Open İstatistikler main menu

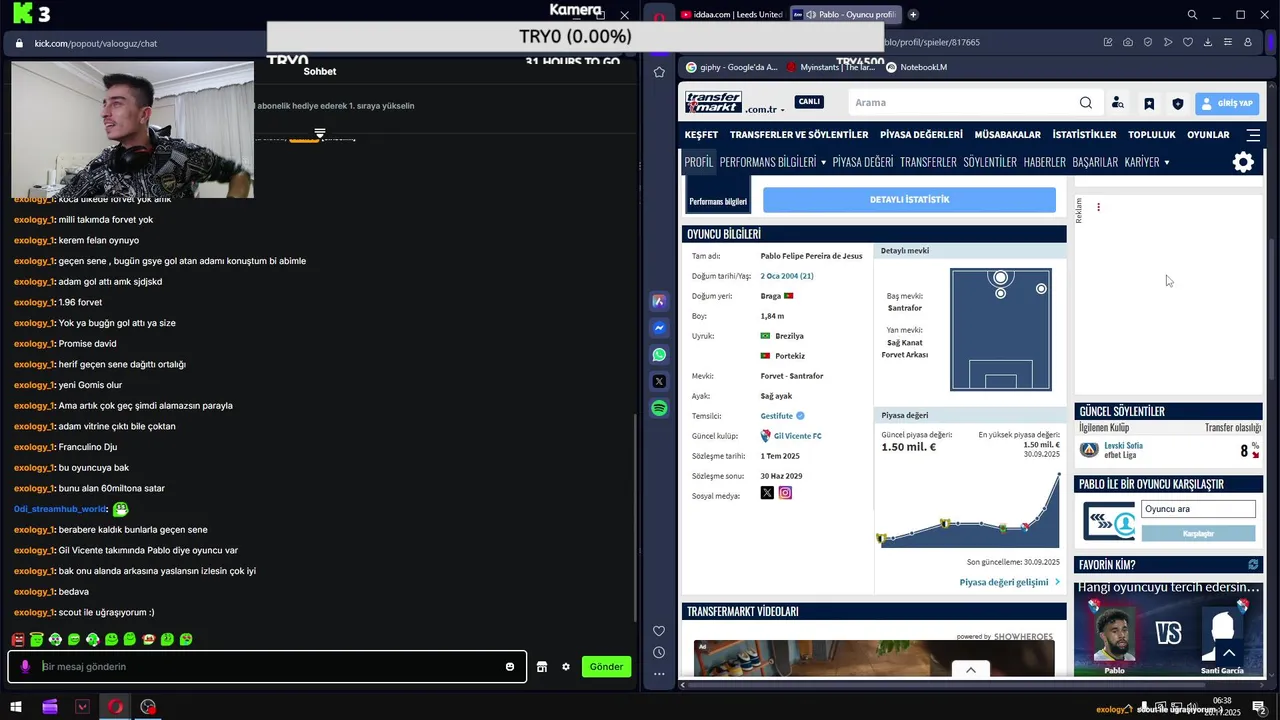pyautogui.click(x=1084, y=135)
